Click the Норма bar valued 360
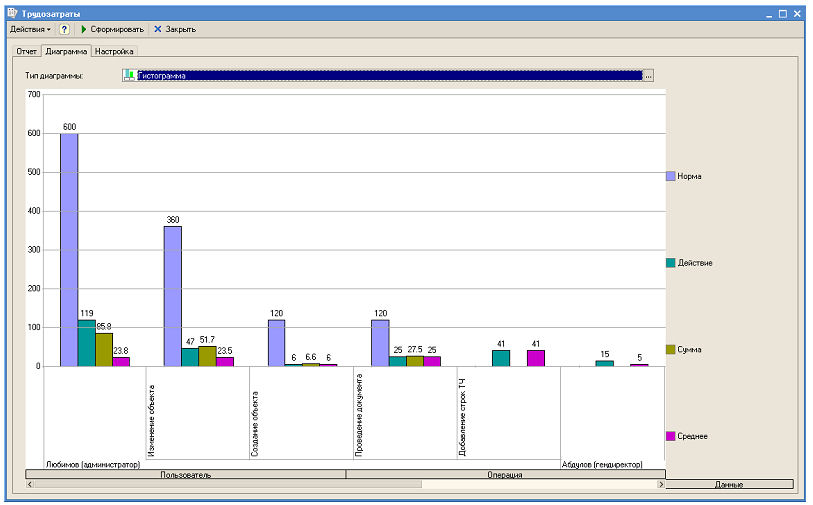The image size is (813, 505). [173, 296]
